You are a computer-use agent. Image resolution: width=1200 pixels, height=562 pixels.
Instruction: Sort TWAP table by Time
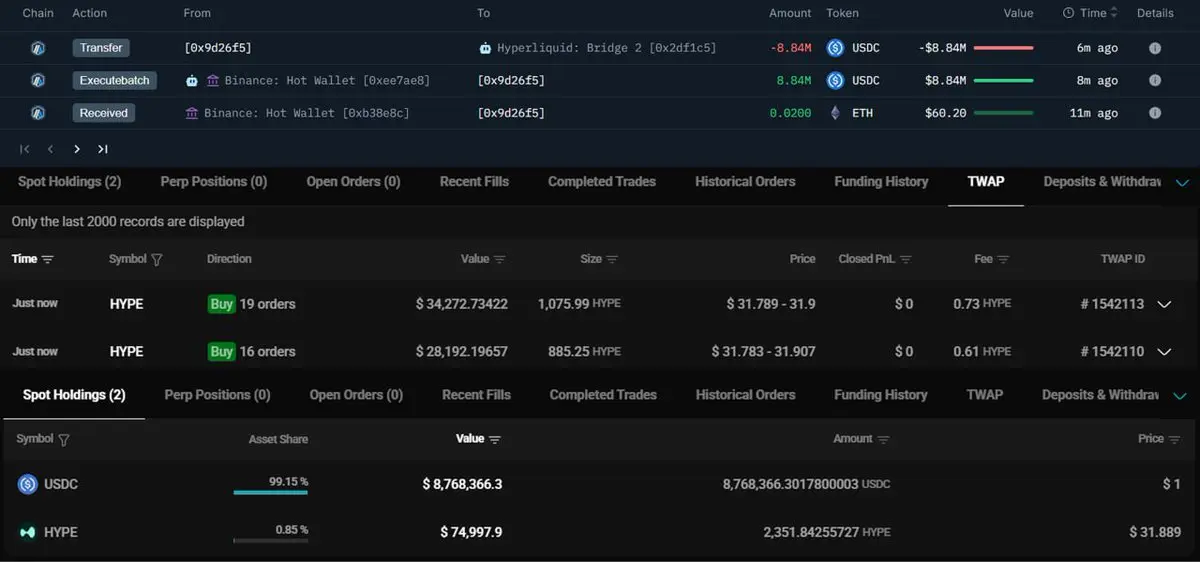tap(47, 259)
